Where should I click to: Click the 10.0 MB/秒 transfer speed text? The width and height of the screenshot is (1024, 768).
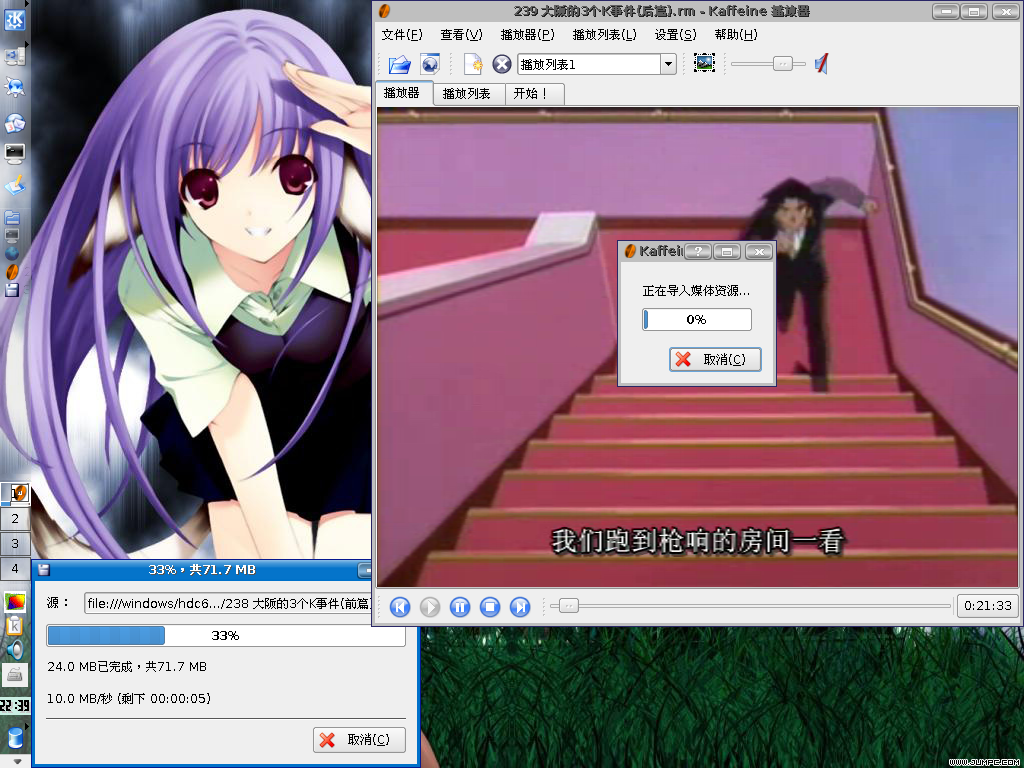coord(129,699)
